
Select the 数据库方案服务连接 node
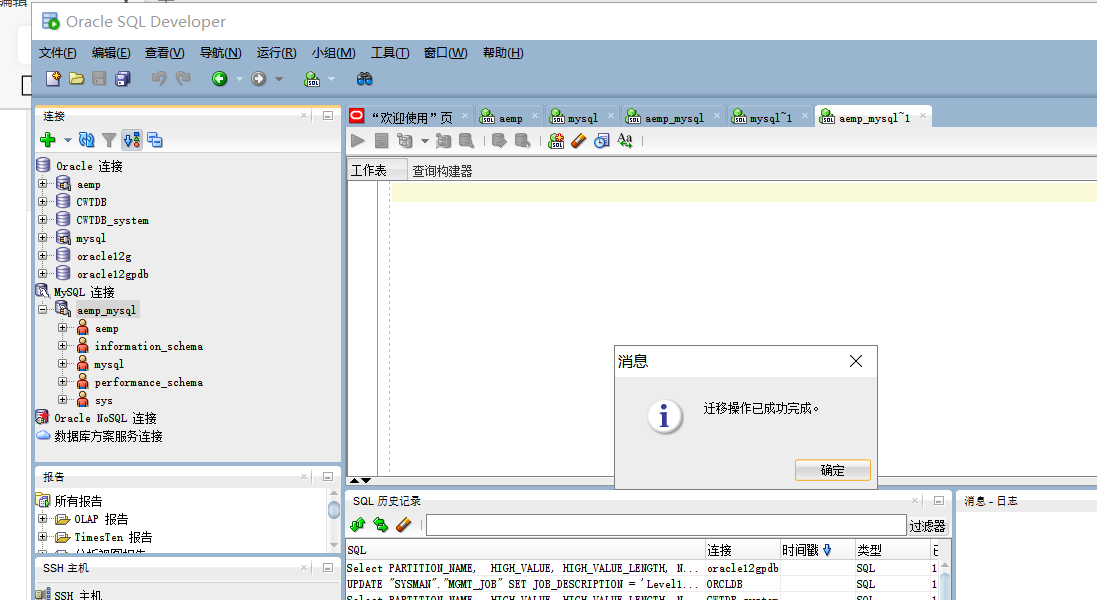tap(108, 436)
